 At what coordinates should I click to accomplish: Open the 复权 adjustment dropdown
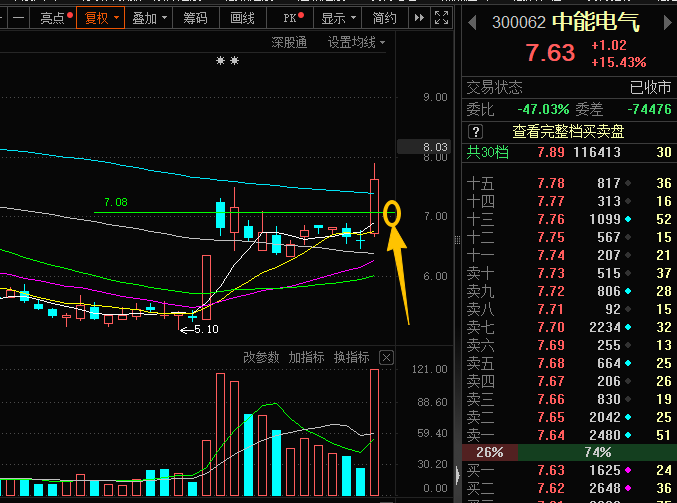pyautogui.click(x=101, y=18)
